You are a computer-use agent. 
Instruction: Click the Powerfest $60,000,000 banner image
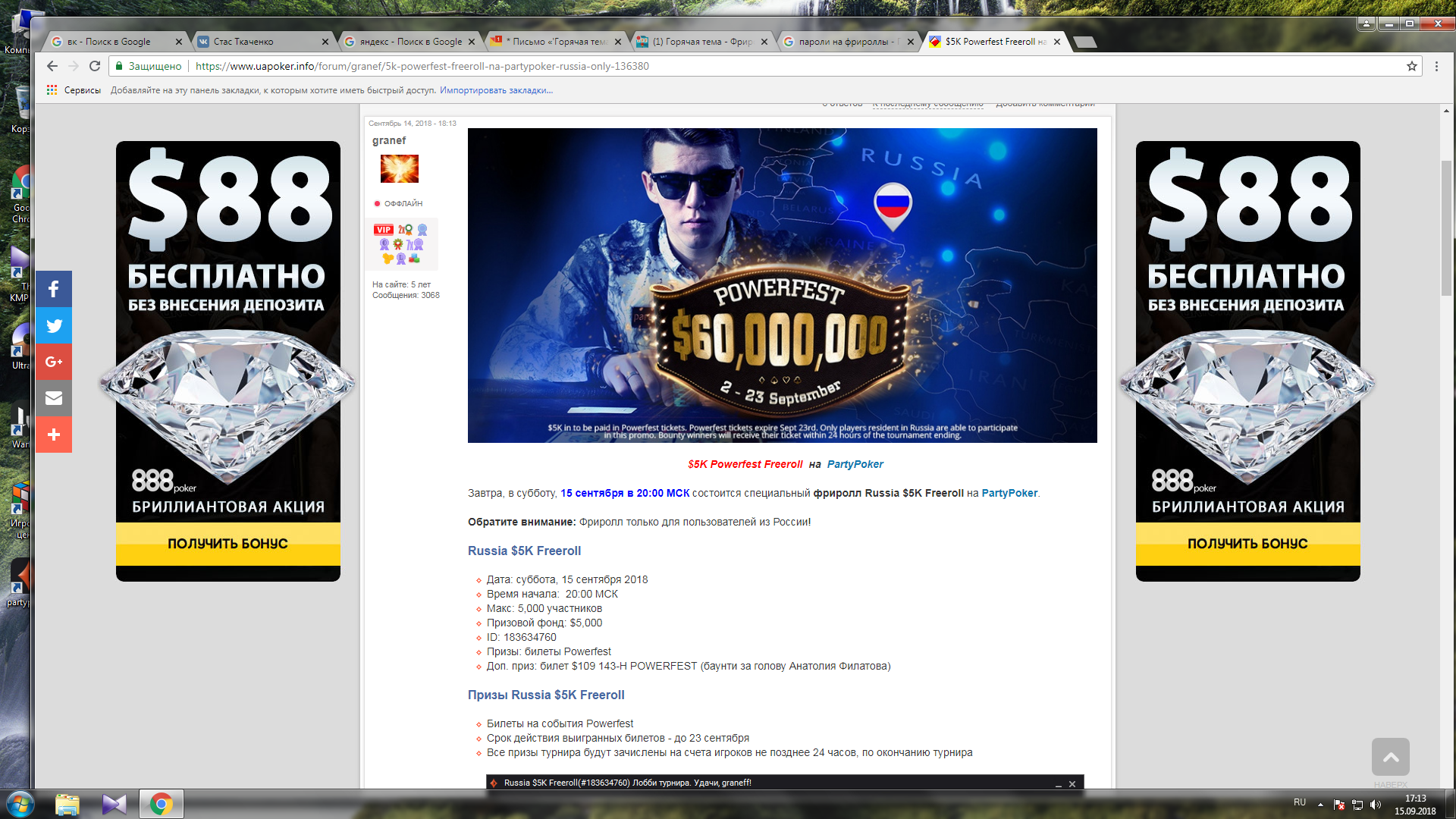tap(782, 285)
